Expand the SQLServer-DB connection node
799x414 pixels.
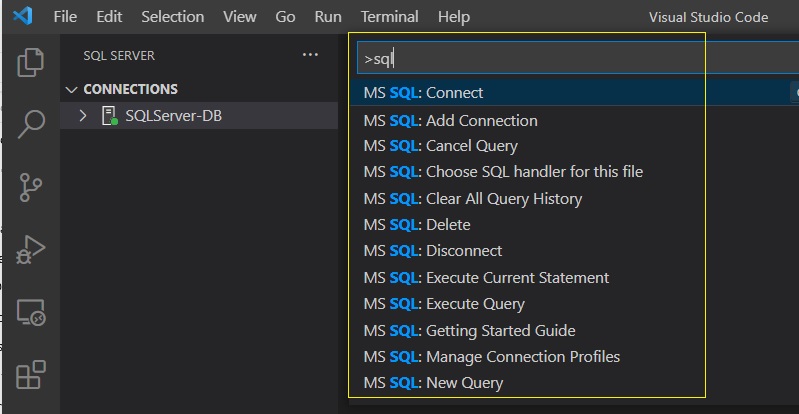click(x=83, y=116)
